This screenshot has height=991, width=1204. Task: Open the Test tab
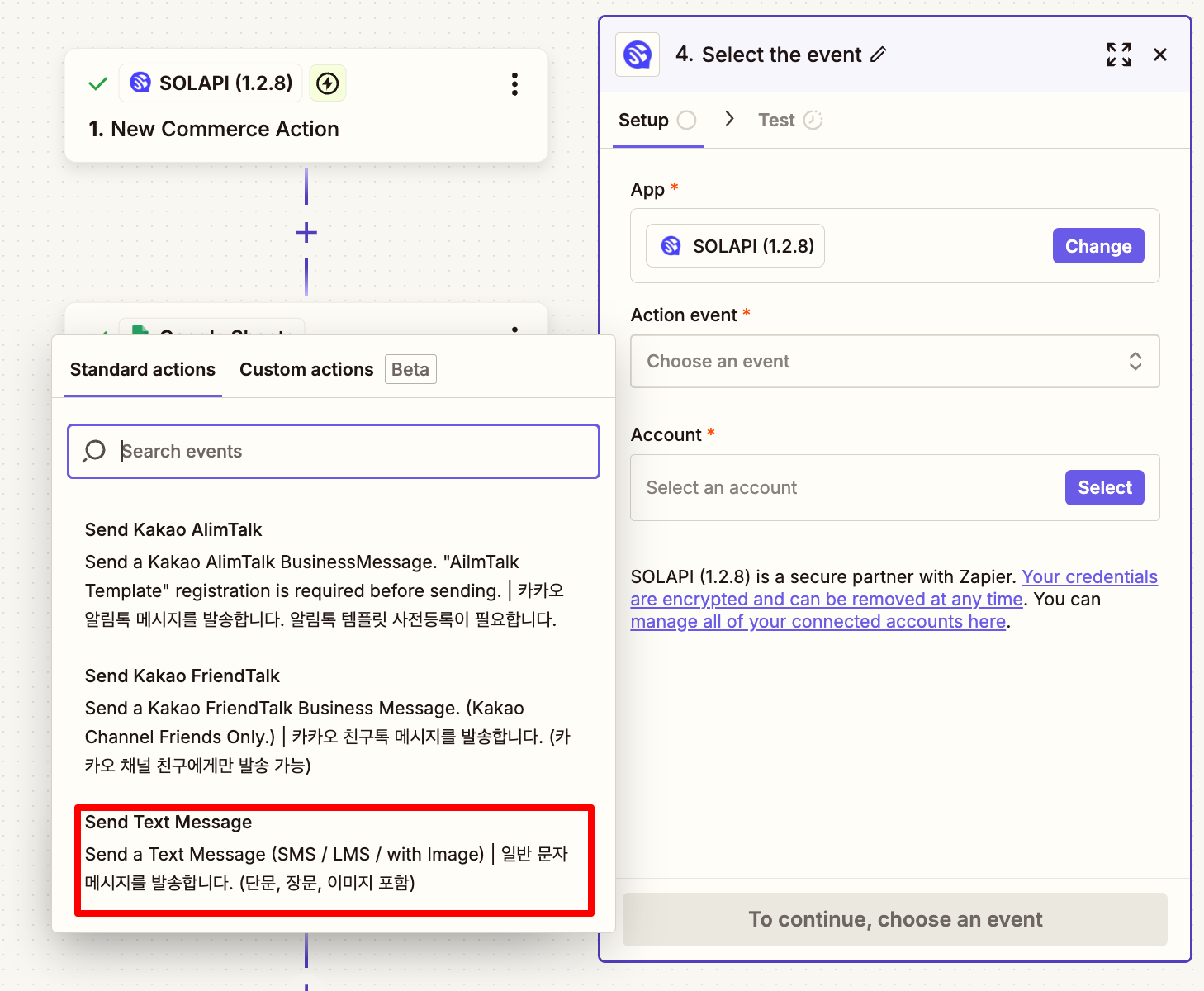click(790, 121)
